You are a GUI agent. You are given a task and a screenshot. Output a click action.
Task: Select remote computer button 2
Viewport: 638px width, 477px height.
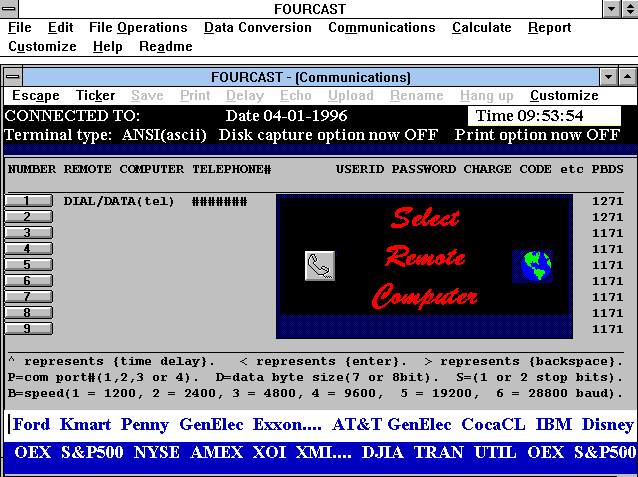pos(28,217)
